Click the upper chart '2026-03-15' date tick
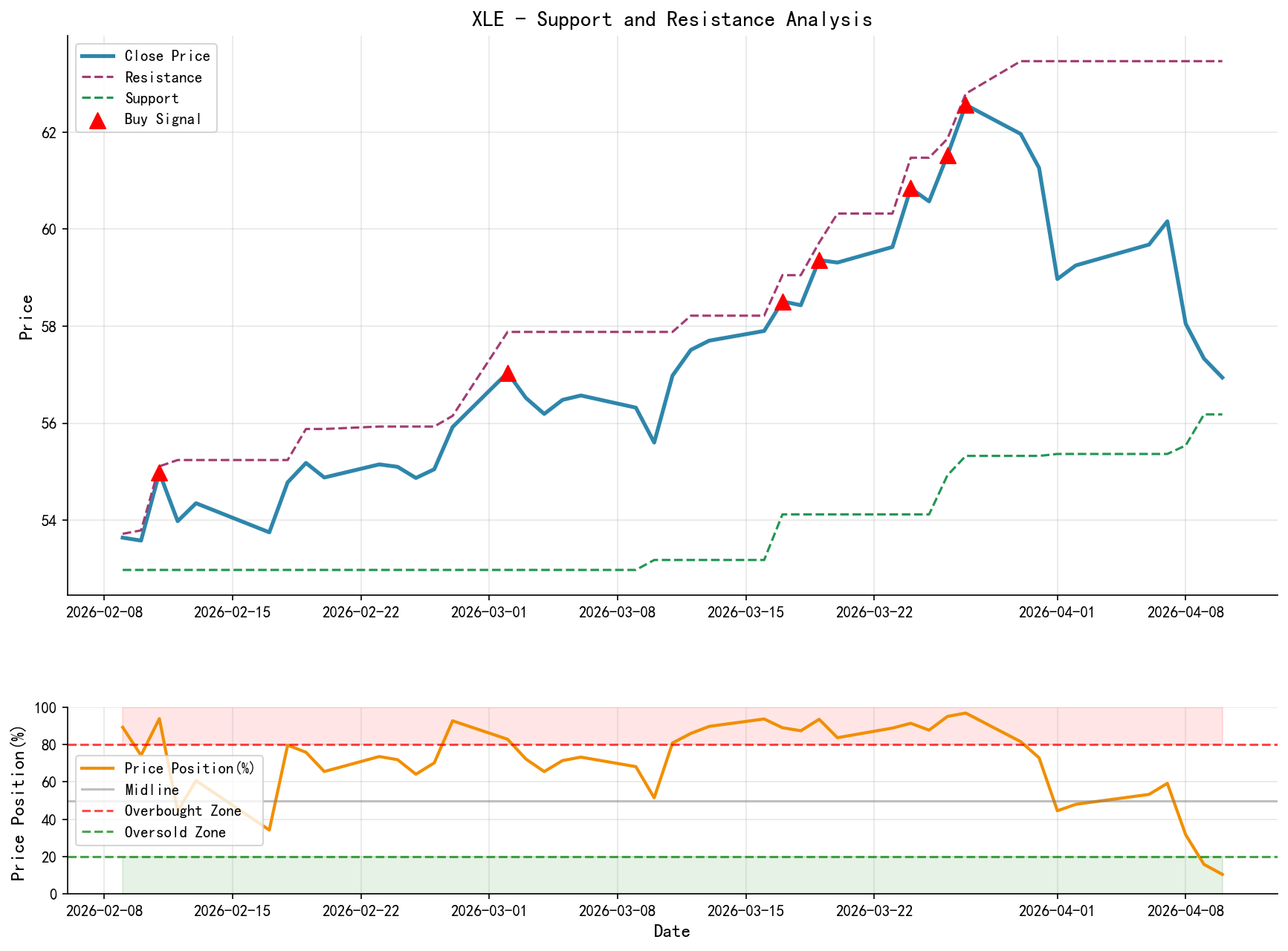The height and width of the screenshot is (951, 1288). pyautogui.click(x=745, y=611)
